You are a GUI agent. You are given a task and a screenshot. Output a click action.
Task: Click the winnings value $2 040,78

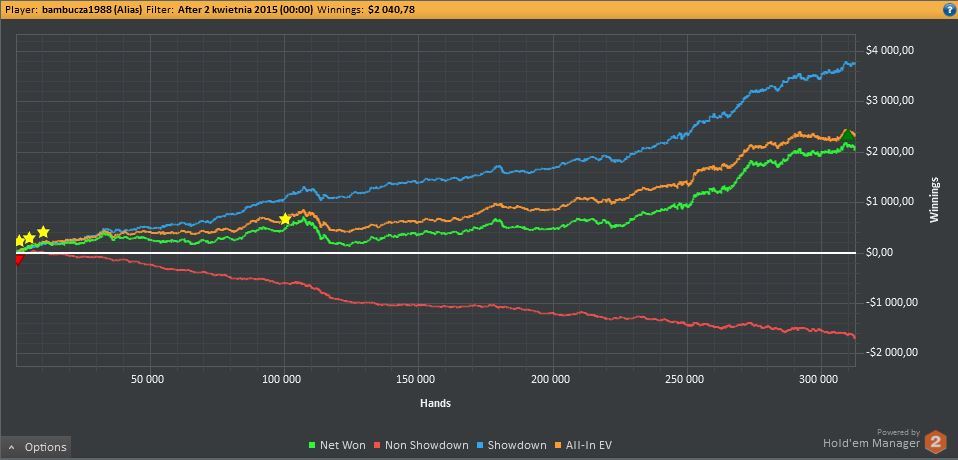click(392, 10)
